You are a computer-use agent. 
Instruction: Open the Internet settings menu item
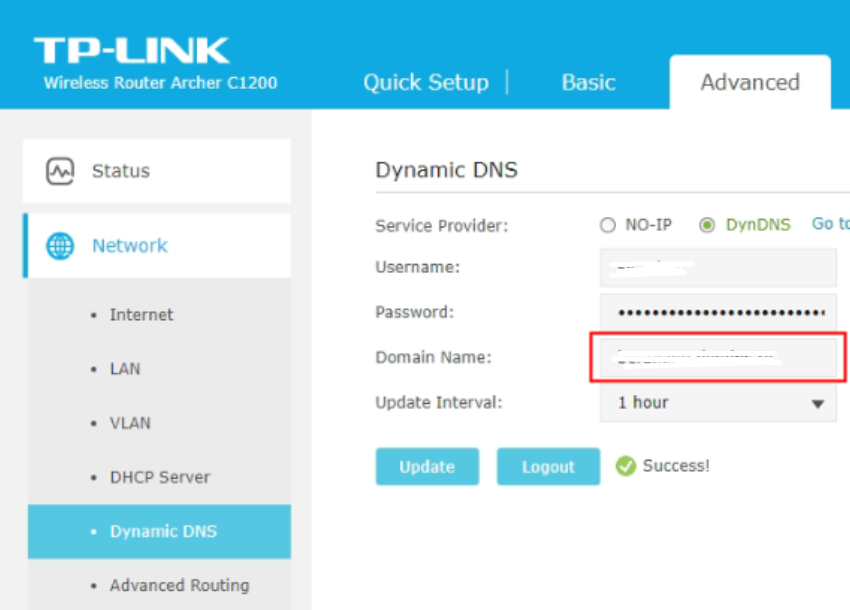pyautogui.click(x=141, y=315)
